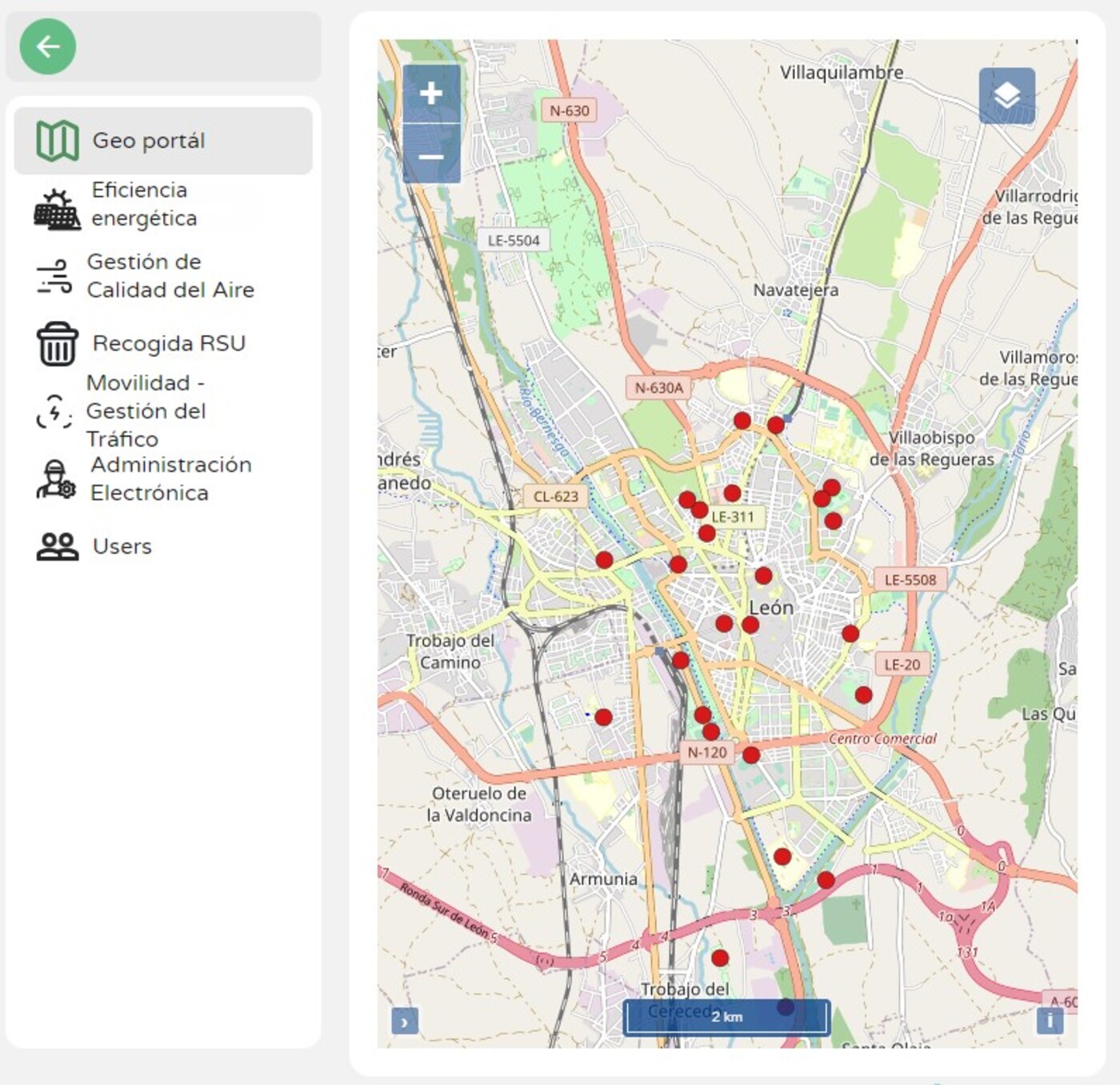The image size is (1120, 1085).
Task: Click red marker beside Centro Comercial
Action: (863, 695)
